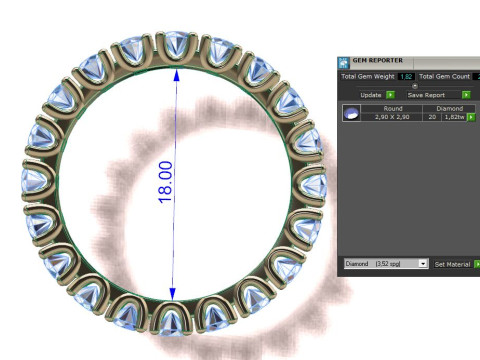
Task: Click the Save Report label
Action: [x=426, y=95]
